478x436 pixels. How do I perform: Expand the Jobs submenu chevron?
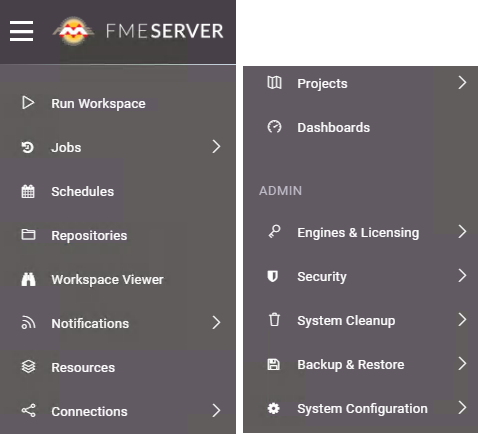(x=216, y=147)
